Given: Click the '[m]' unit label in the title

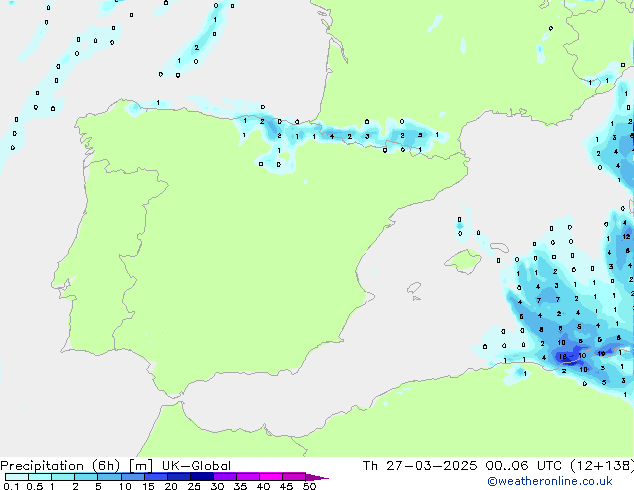Looking at the screenshot, I should tap(140, 466).
